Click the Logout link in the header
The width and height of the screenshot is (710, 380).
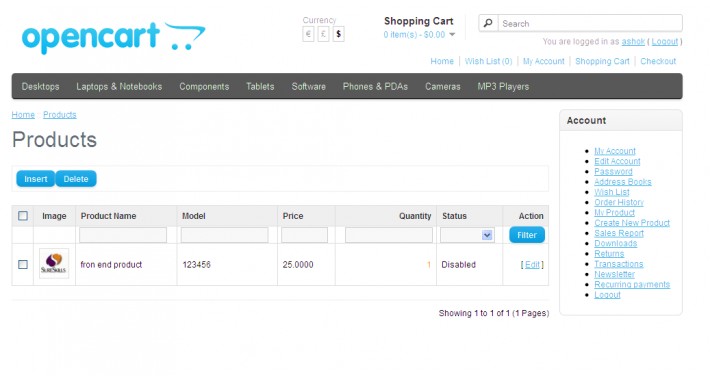(x=665, y=42)
